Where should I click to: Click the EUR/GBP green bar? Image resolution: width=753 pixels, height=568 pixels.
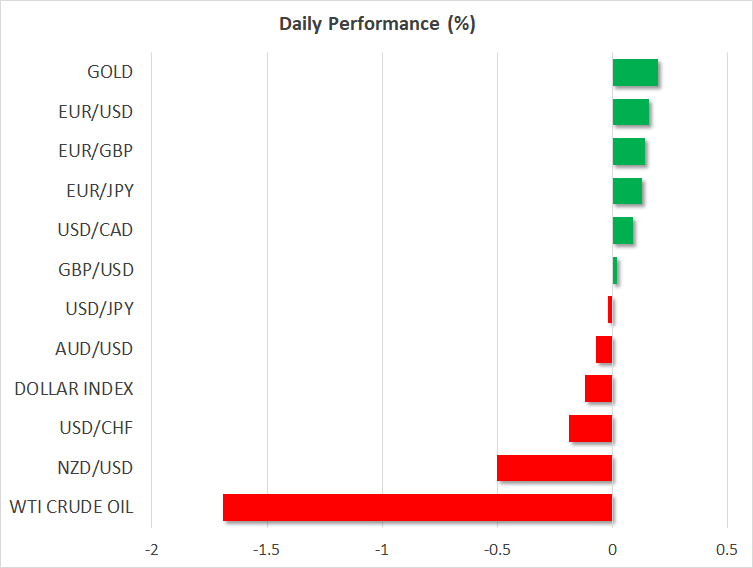[629, 151]
